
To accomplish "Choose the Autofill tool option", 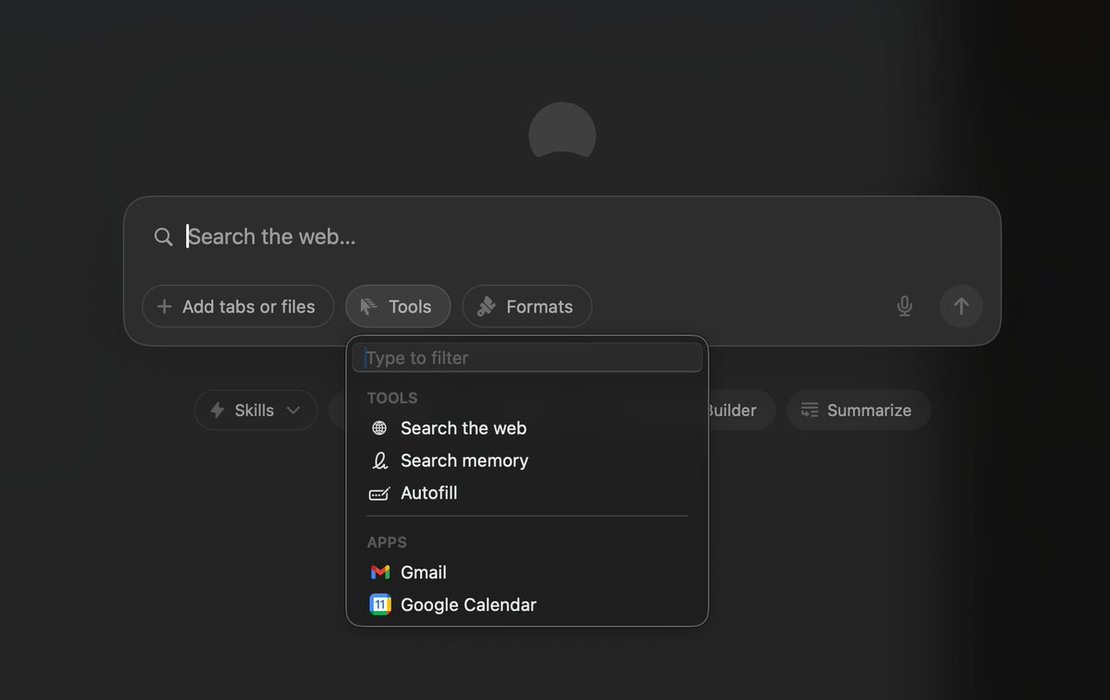I will pos(429,493).
